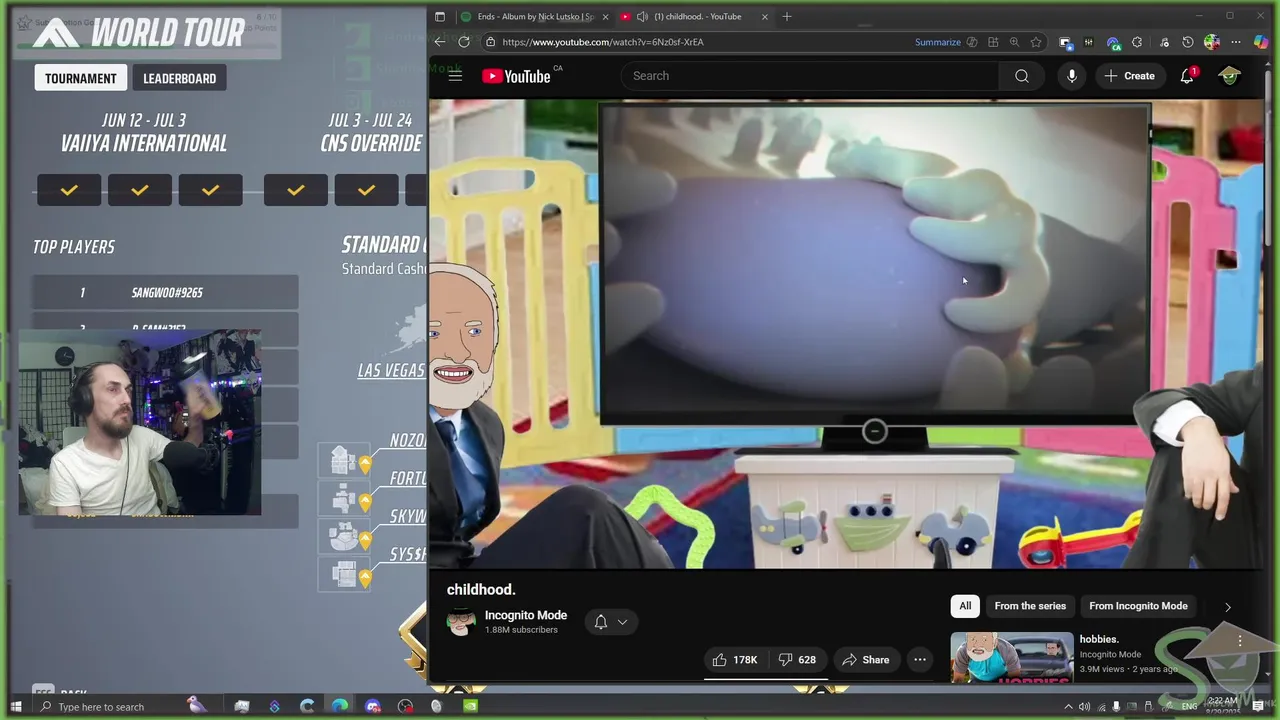Open the notification center icon
Viewport: 1280px width, 720px height.
(1258, 707)
